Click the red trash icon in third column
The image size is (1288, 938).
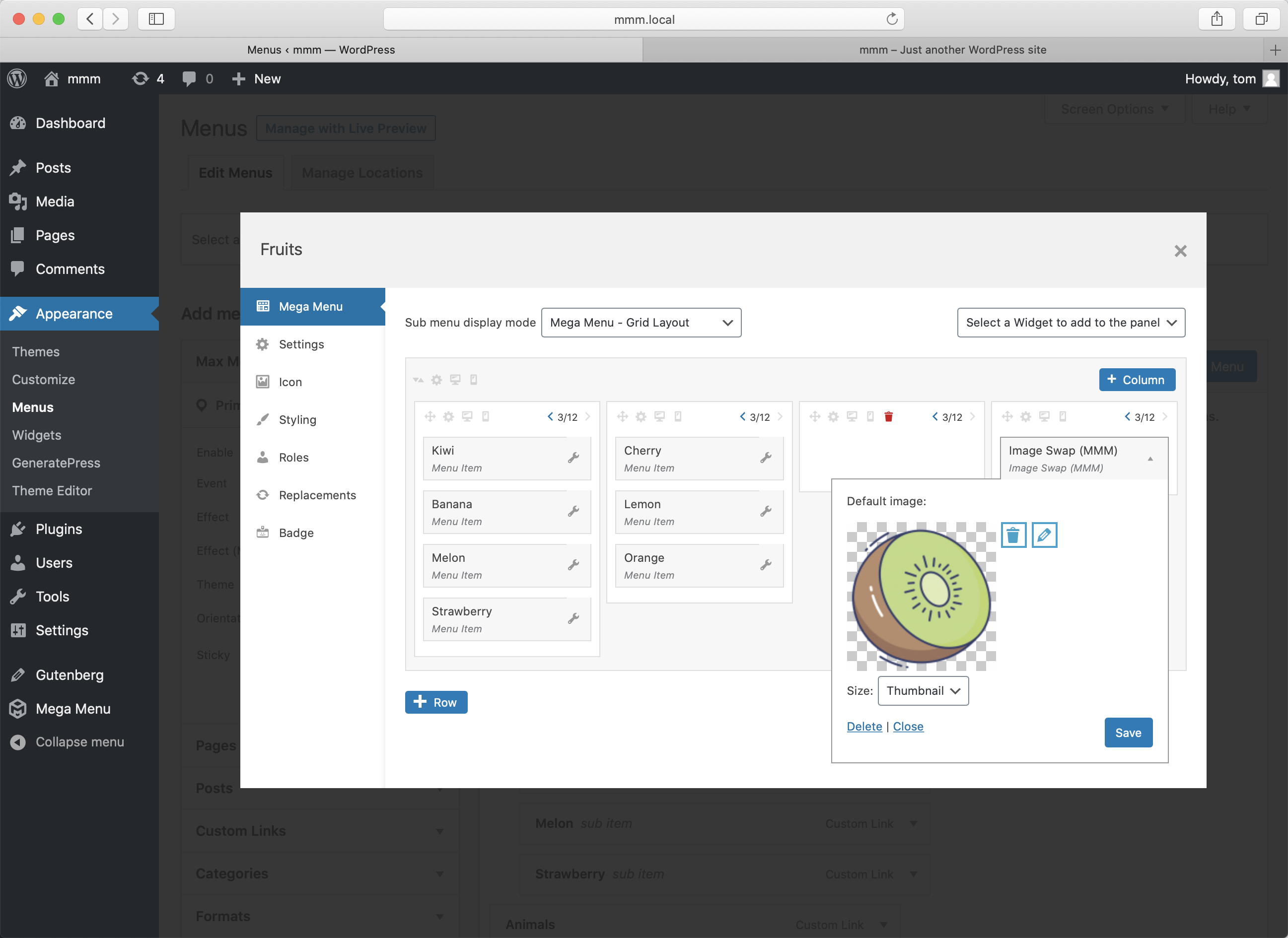pos(889,417)
